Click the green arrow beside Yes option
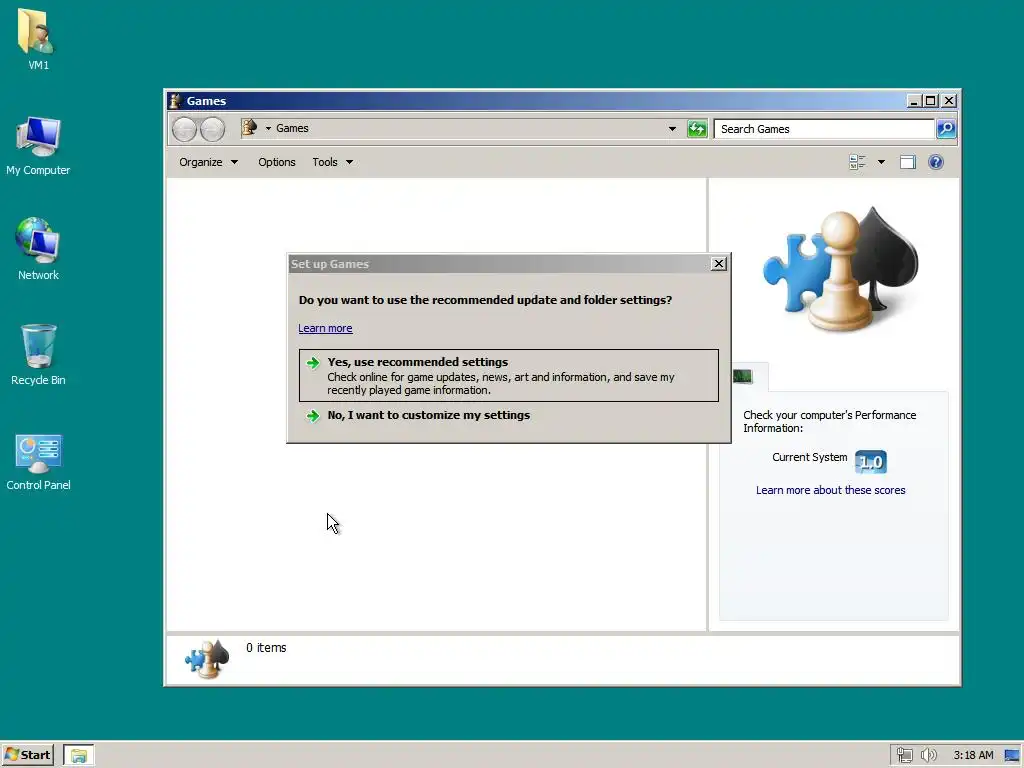 click(x=313, y=362)
